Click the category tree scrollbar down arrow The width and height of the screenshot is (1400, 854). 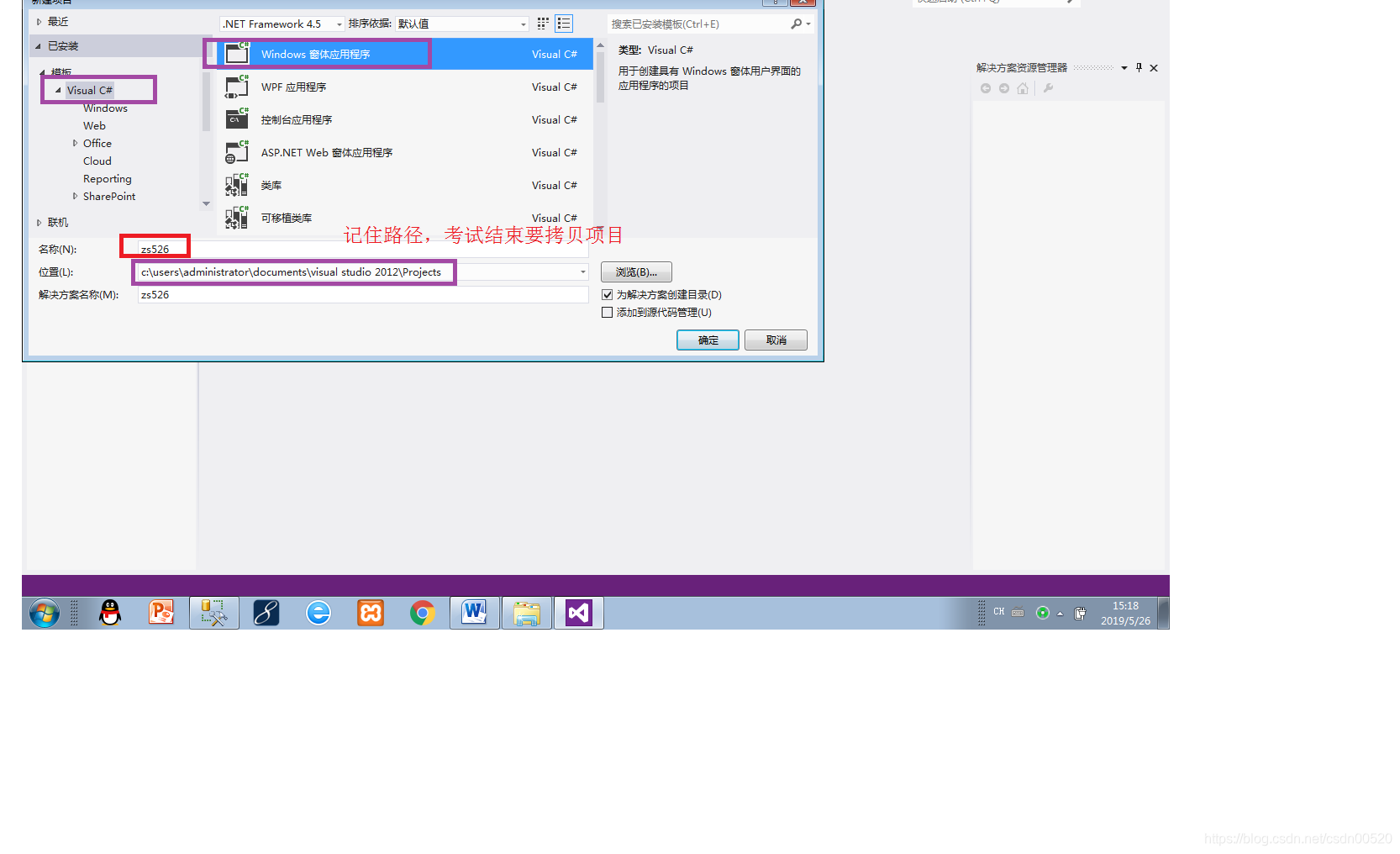coord(206,204)
